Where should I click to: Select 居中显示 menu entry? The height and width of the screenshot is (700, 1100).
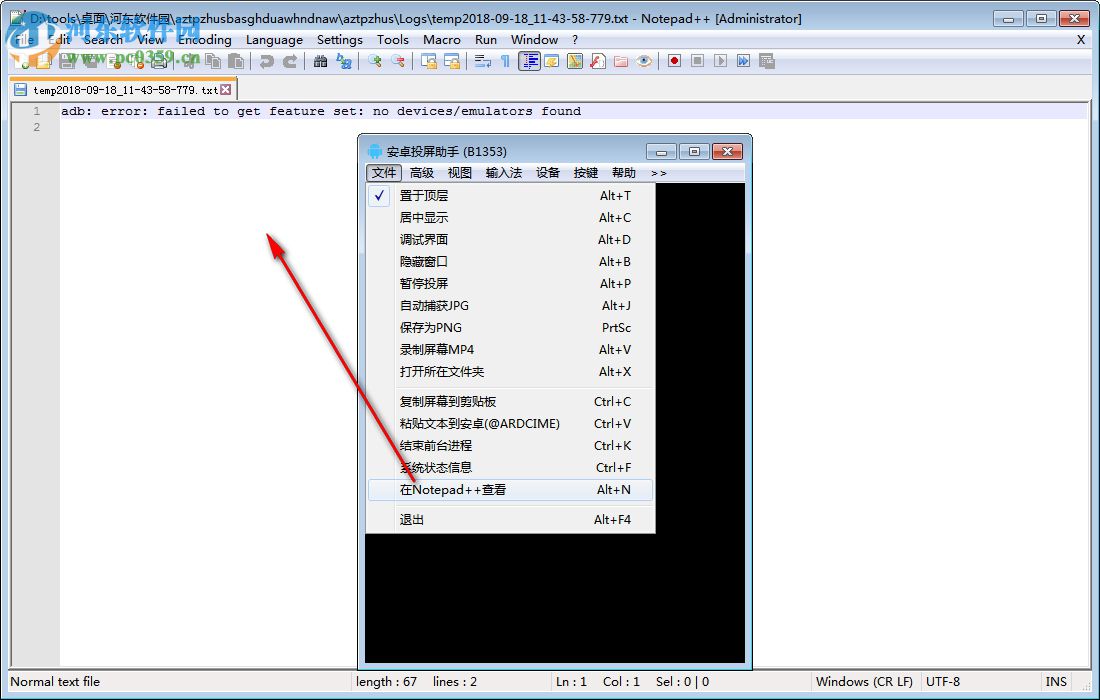point(511,217)
